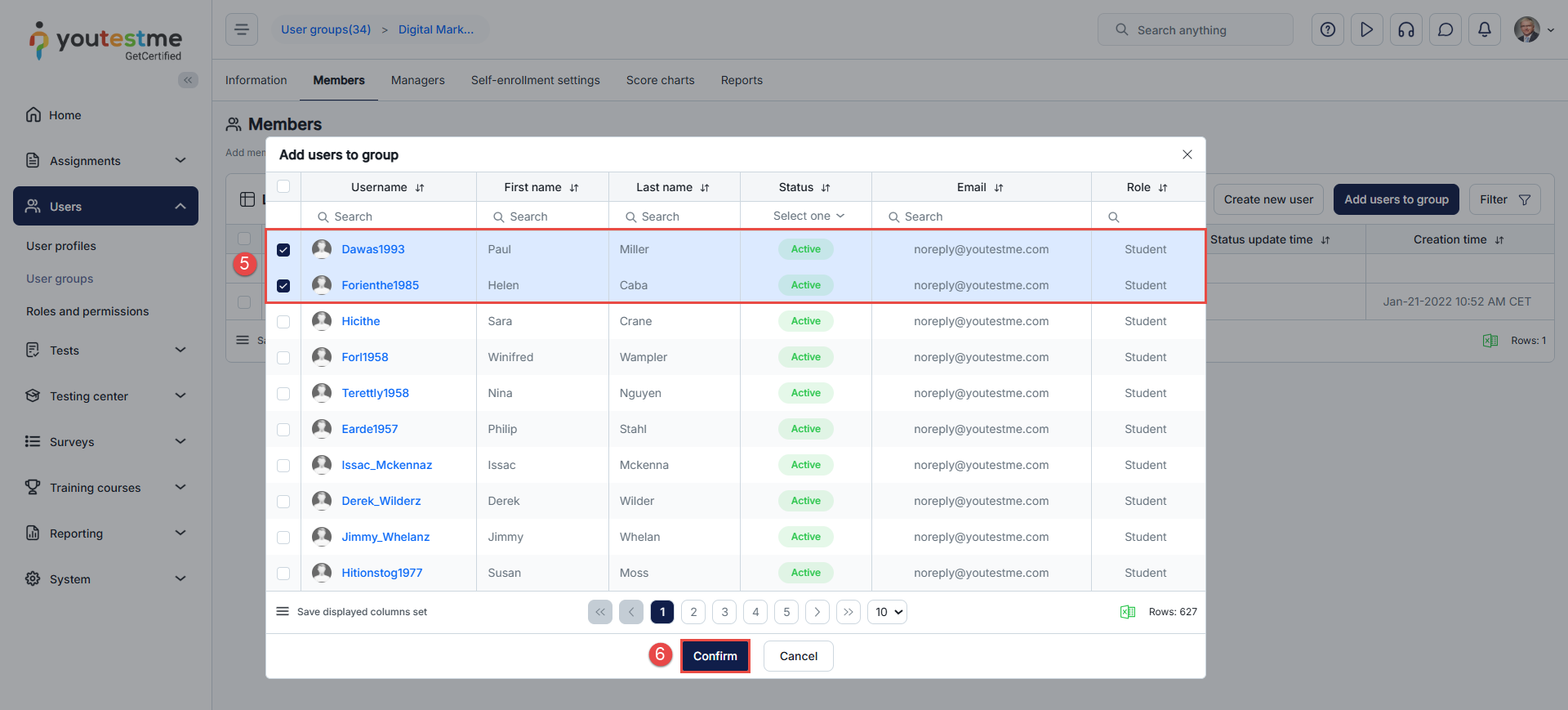Open the headset support icon
This screenshot has height=710, width=1568.
[1405, 30]
